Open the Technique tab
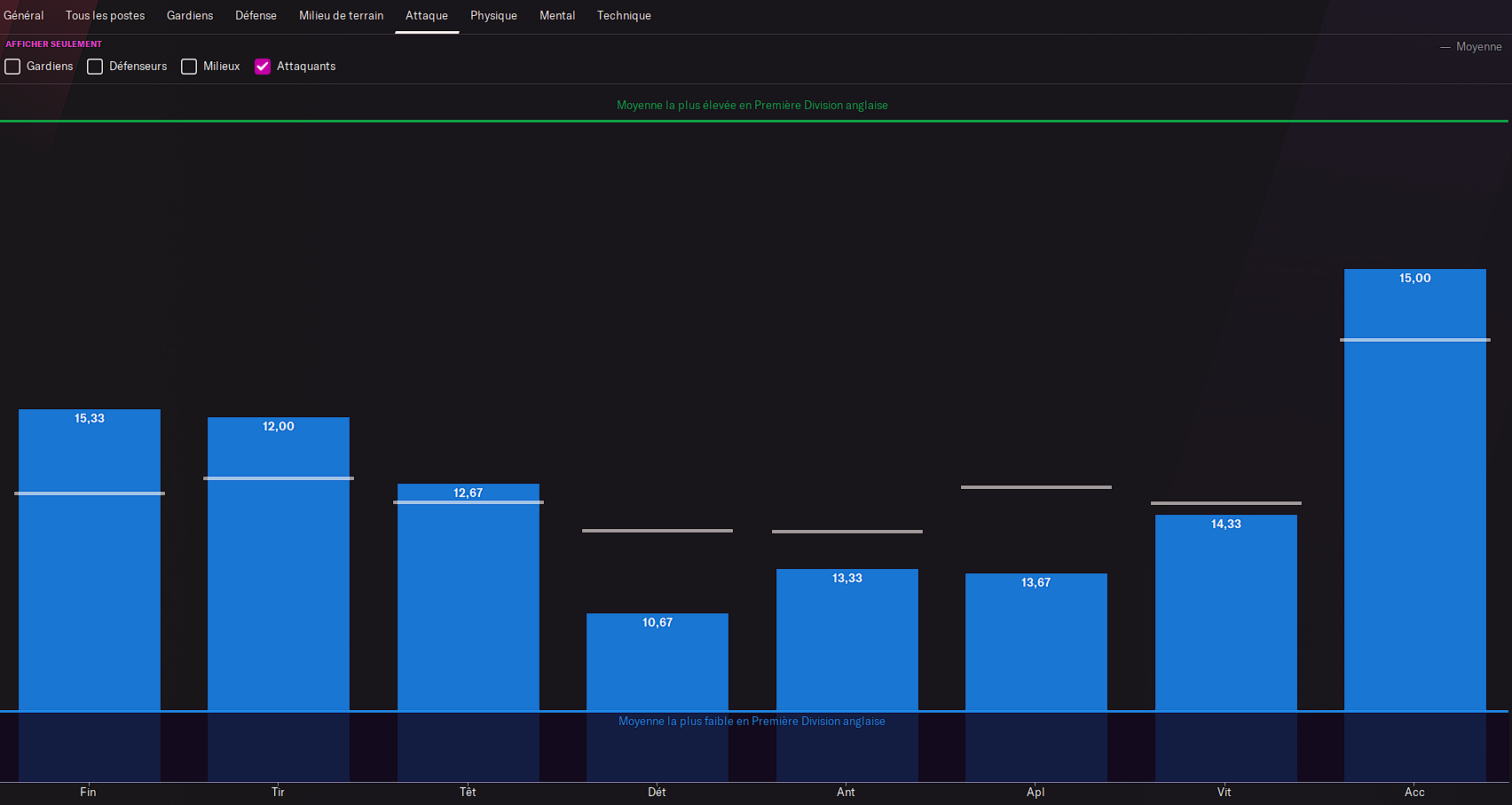Screen dimensions: 1512x805 (624, 16)
